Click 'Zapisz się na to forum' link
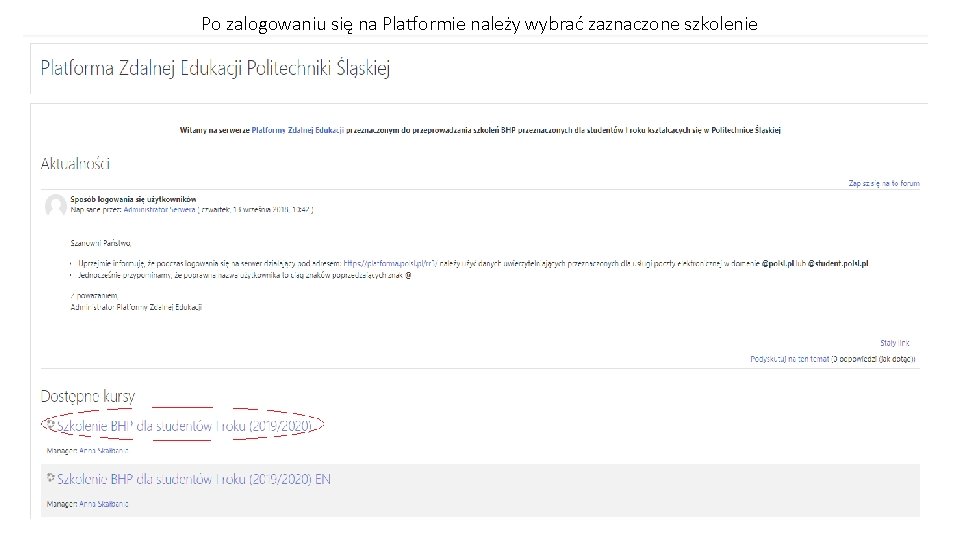The height and width of the screenshot is (540, 960). (883, 183)
